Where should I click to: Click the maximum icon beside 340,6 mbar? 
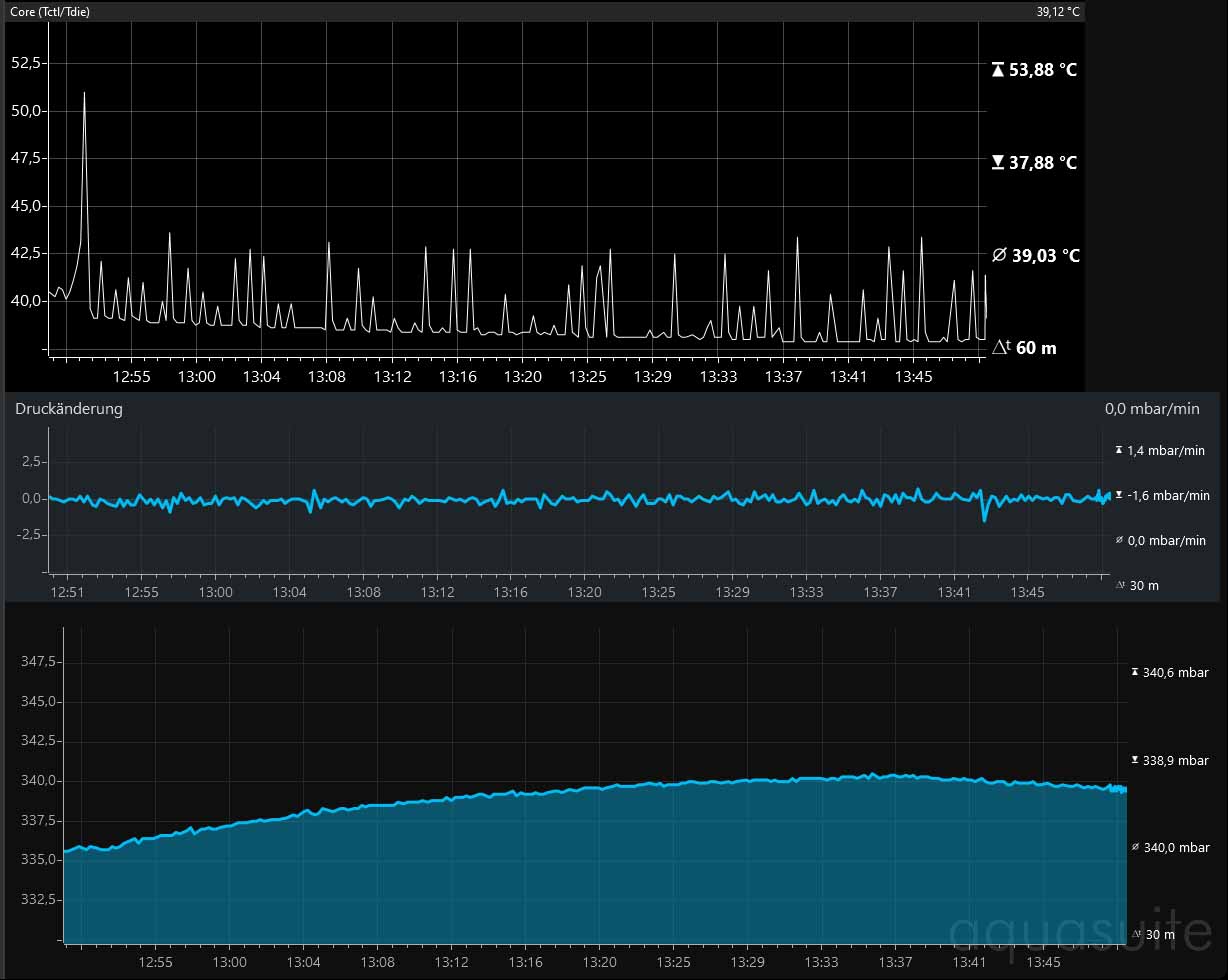tap(1134, 673)
